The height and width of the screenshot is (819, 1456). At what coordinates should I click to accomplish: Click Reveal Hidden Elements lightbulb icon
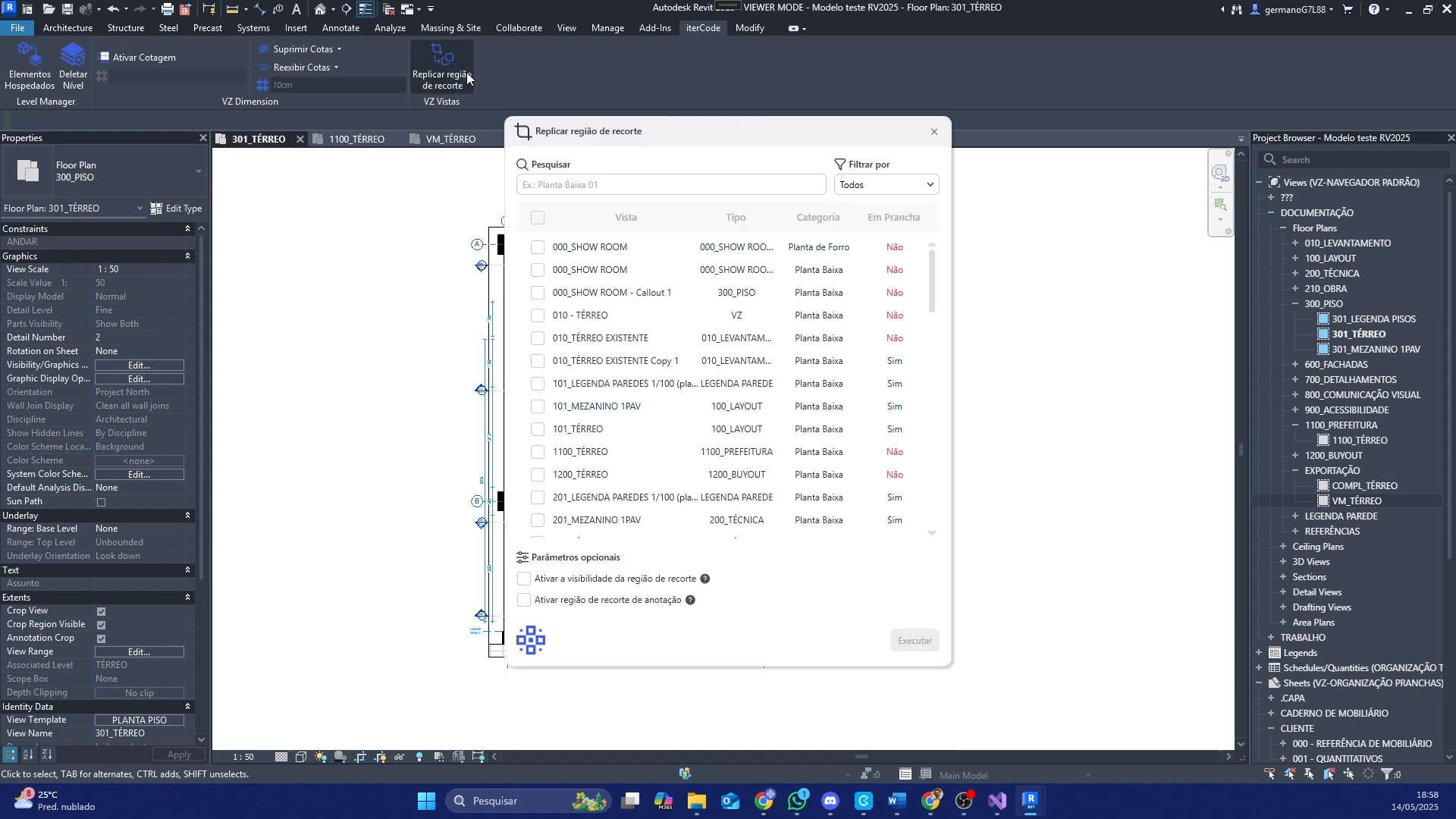pyautogui.click(x=419, y=757)
